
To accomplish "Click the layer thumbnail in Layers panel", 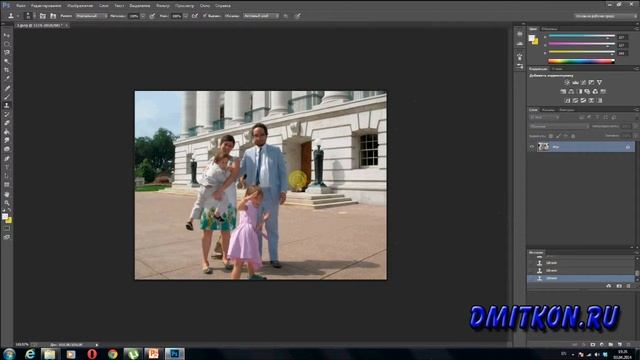I will [x=543, y=147].
